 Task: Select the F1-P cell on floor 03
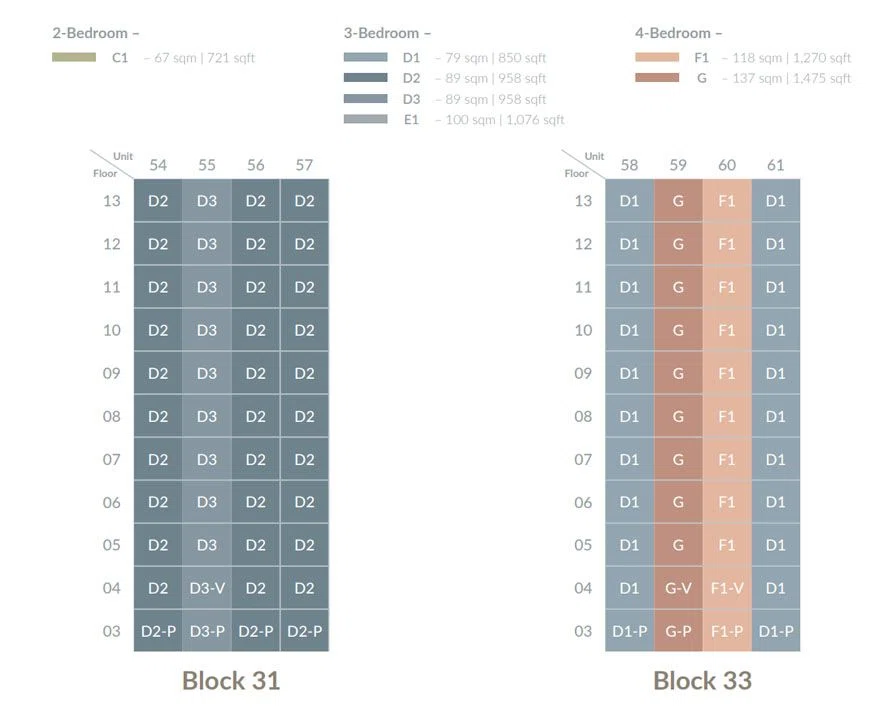tap(727, 631)
